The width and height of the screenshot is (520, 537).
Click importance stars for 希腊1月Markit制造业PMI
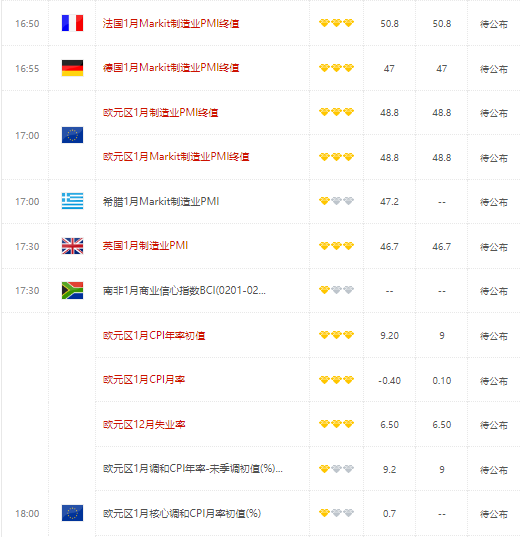pyautogui.click(x=336, y=201)
